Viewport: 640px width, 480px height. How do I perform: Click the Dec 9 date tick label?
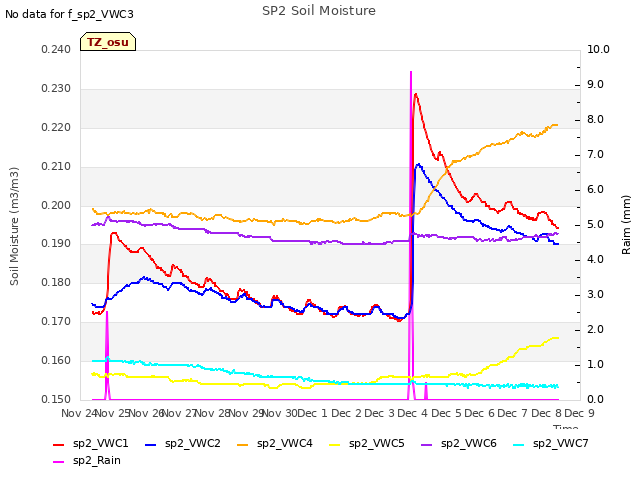[x=579, y=413]
